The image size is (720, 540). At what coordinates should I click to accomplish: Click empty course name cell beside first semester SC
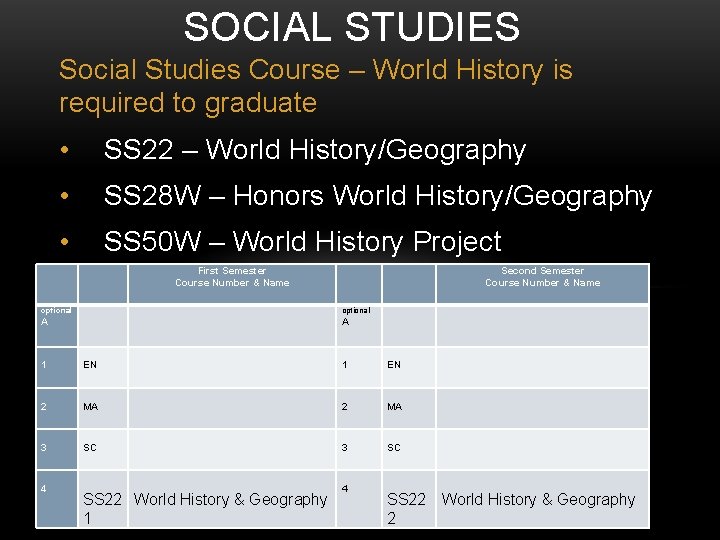(x=232, y=449)
